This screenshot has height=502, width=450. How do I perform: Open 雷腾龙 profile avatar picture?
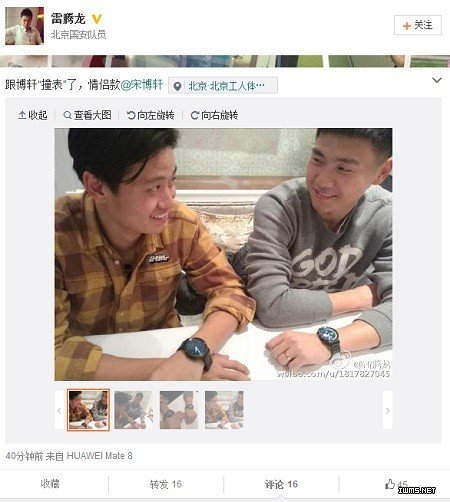(24, 26)
